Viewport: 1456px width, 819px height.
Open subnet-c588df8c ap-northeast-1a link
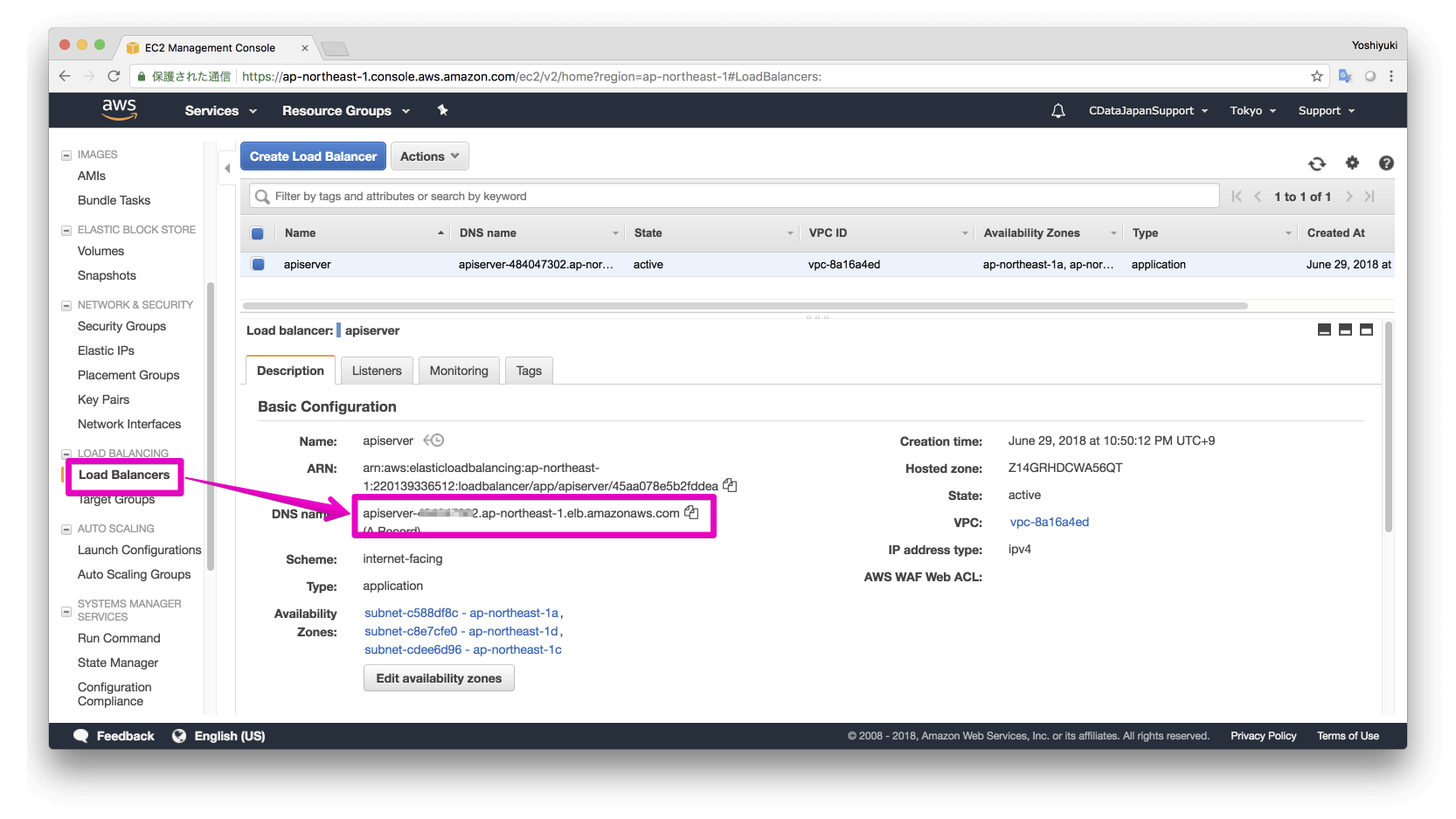461,613
